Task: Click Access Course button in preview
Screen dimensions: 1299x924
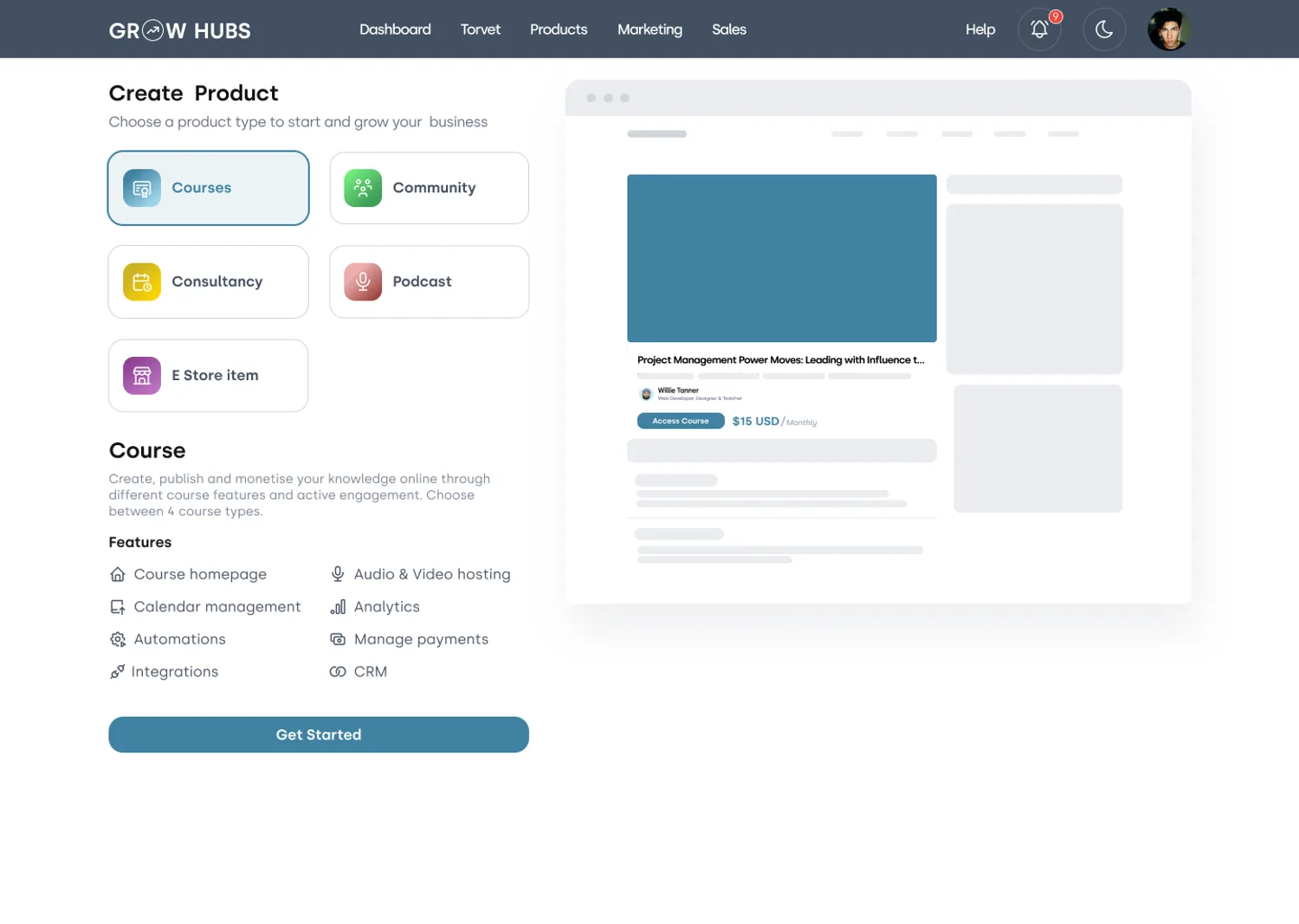Action: click(681, 421)
